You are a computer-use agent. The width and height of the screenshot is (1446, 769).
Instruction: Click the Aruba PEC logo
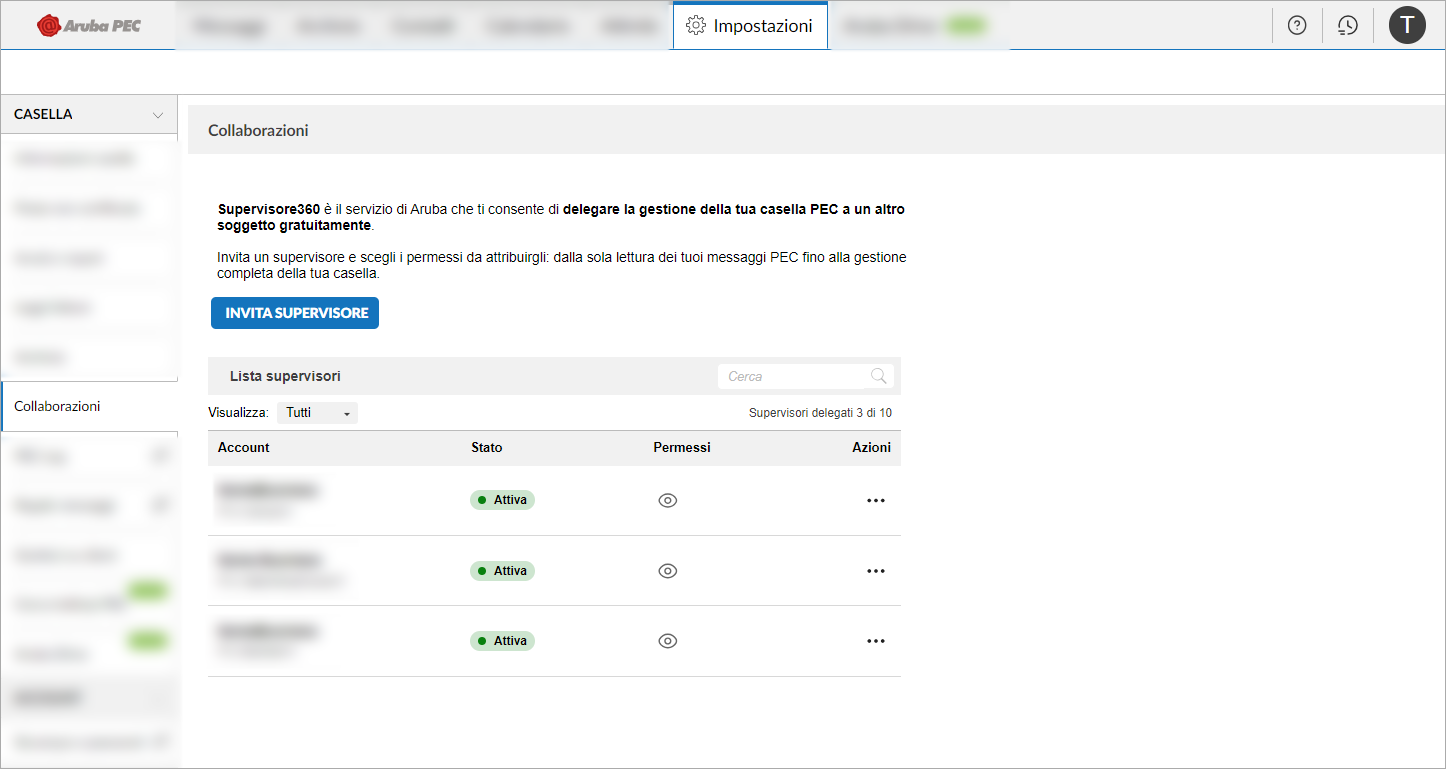tap(87, 24)
